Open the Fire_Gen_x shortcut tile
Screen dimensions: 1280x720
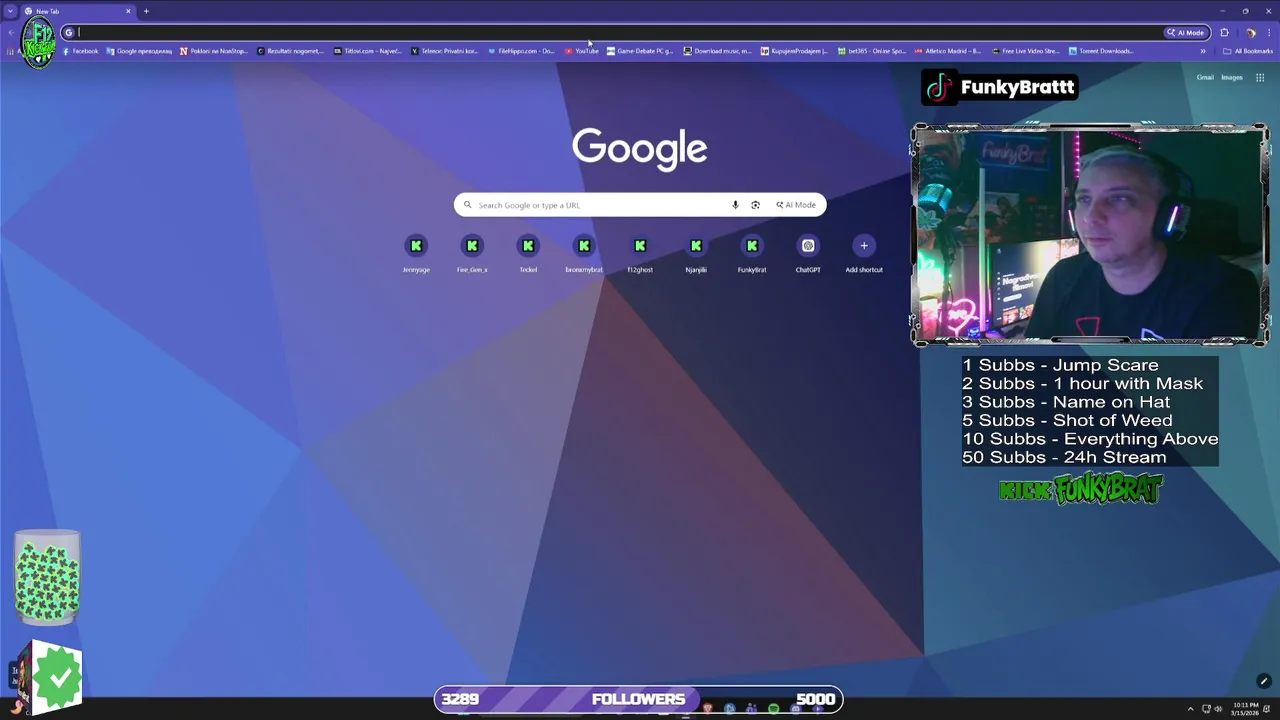tap(472, 253)
